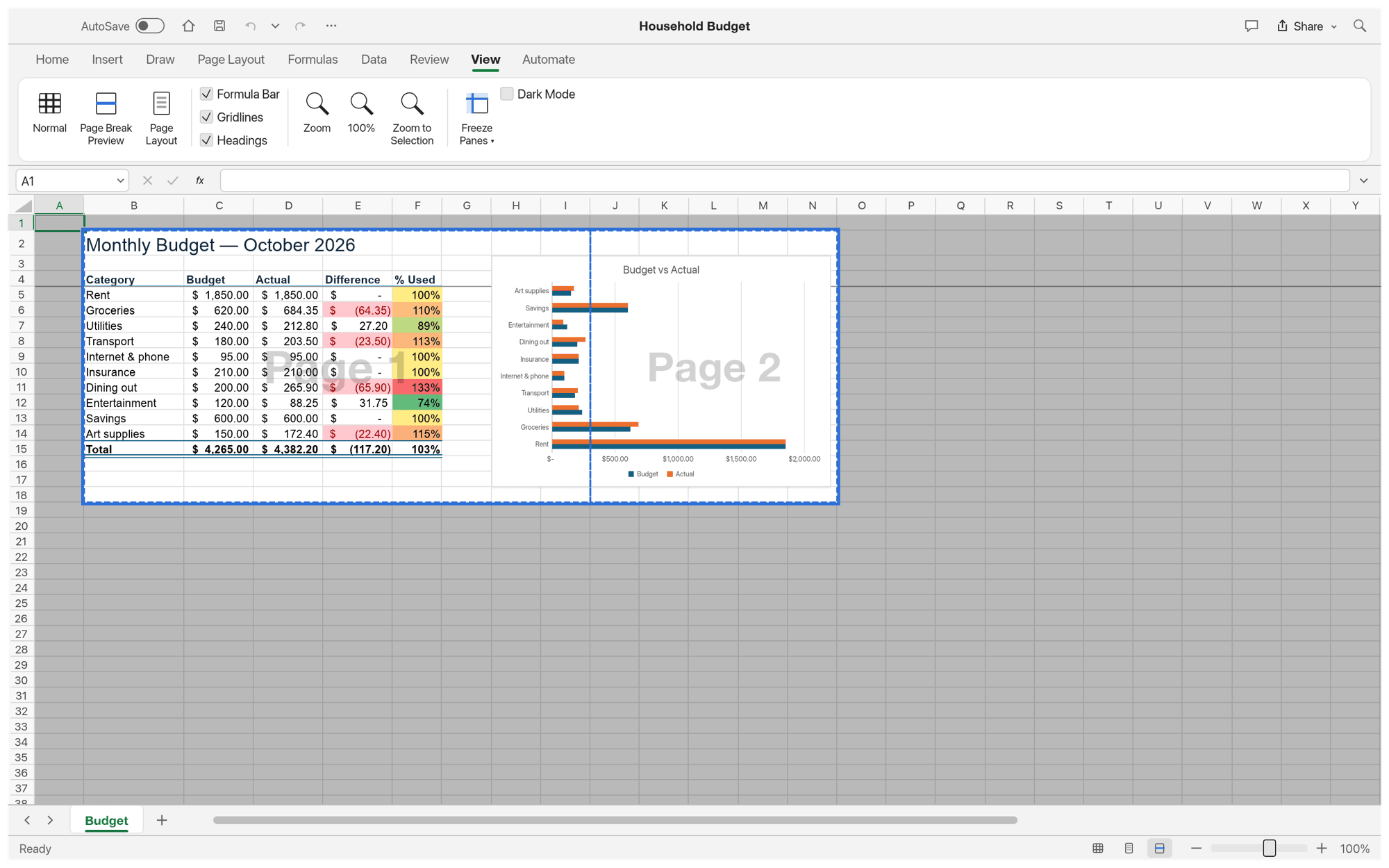
Task: Reset zoom to 100% via ribbon
Action: 361,113
